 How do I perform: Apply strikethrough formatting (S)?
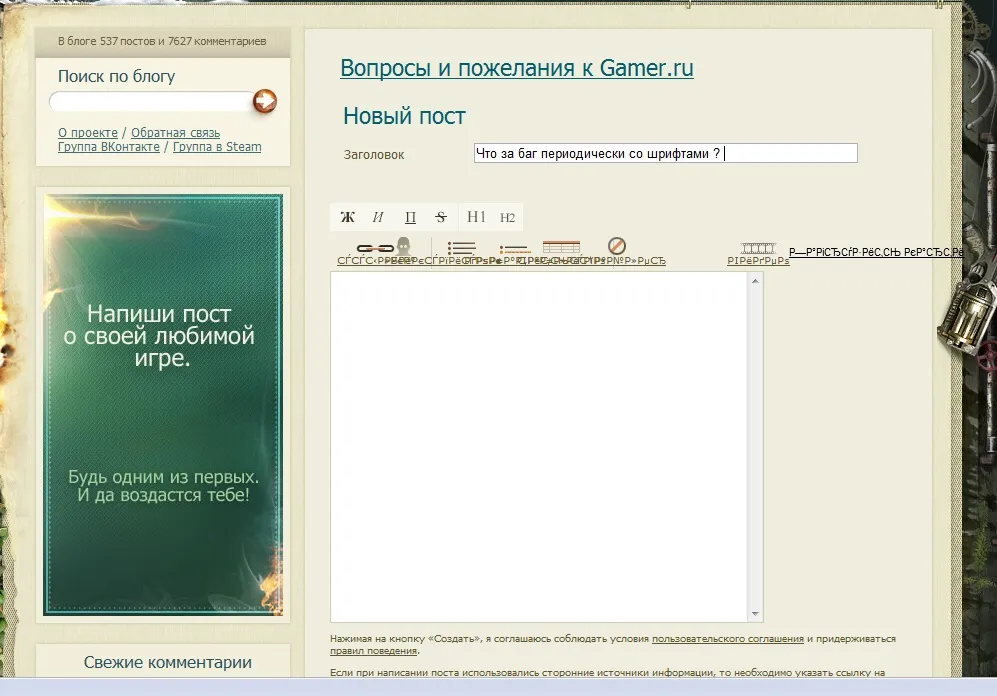pos(441,217)
